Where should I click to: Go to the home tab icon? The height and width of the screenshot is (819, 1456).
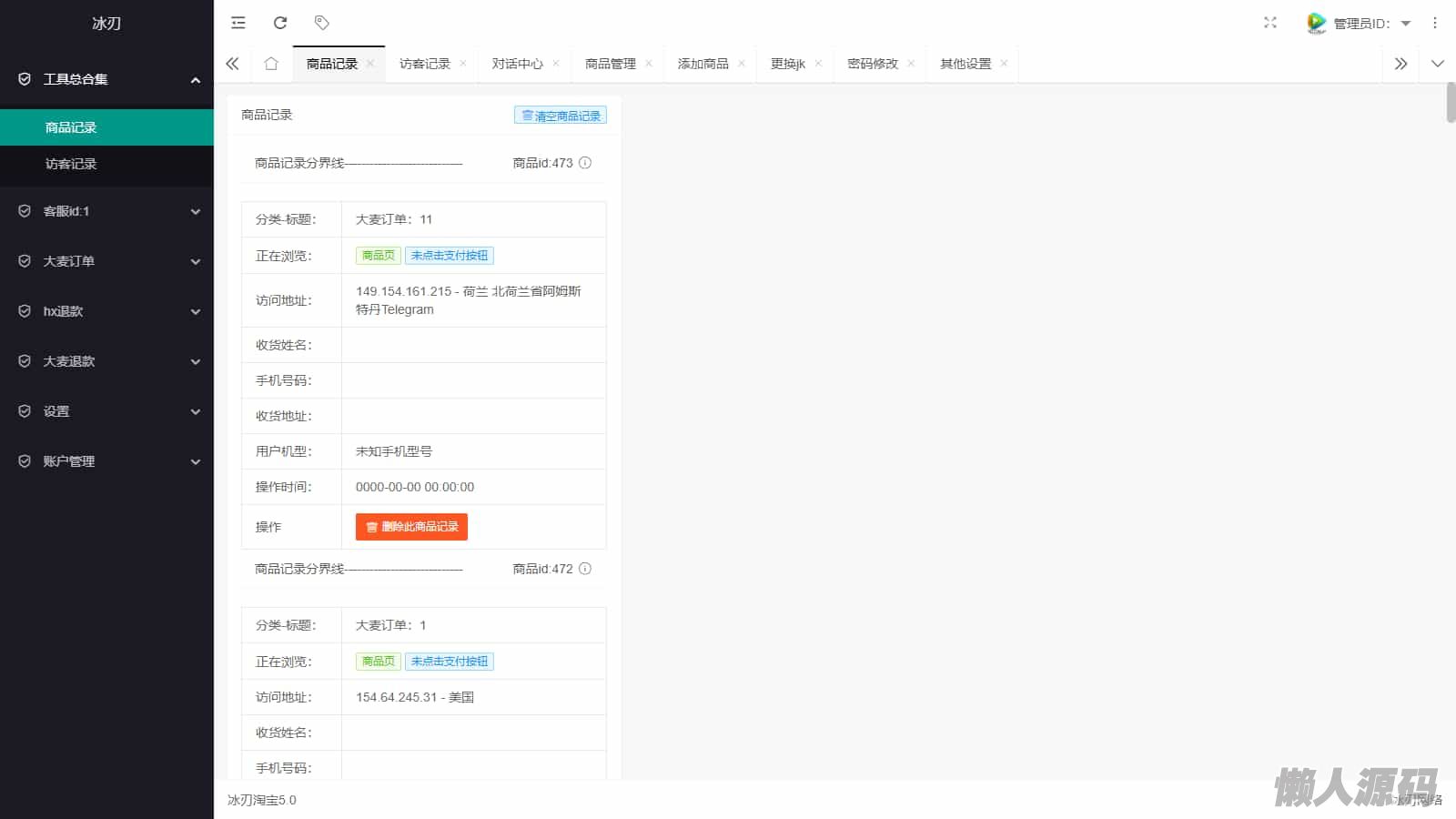(271, 64)
